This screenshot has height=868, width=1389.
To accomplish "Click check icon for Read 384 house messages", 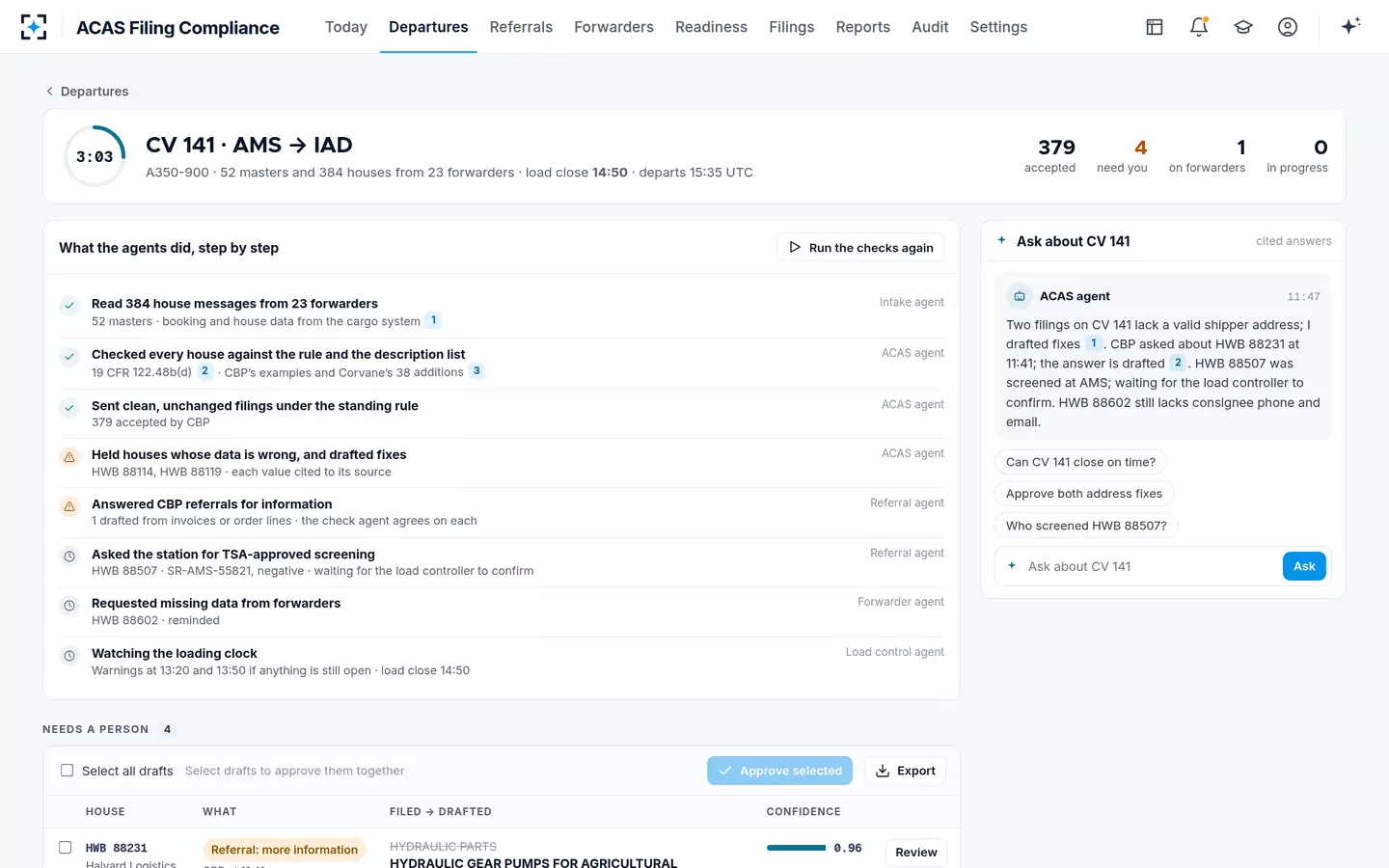I will [69, 306].
